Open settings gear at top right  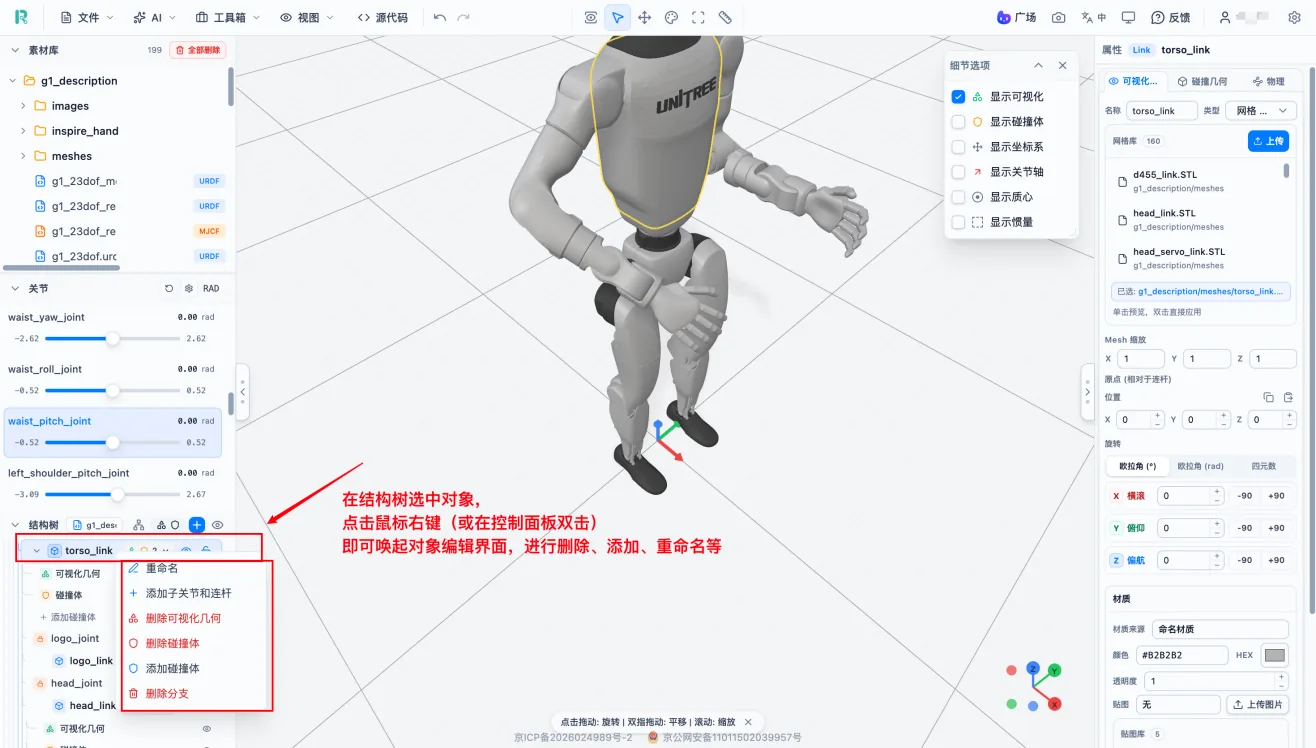(x=1293, y=17)
